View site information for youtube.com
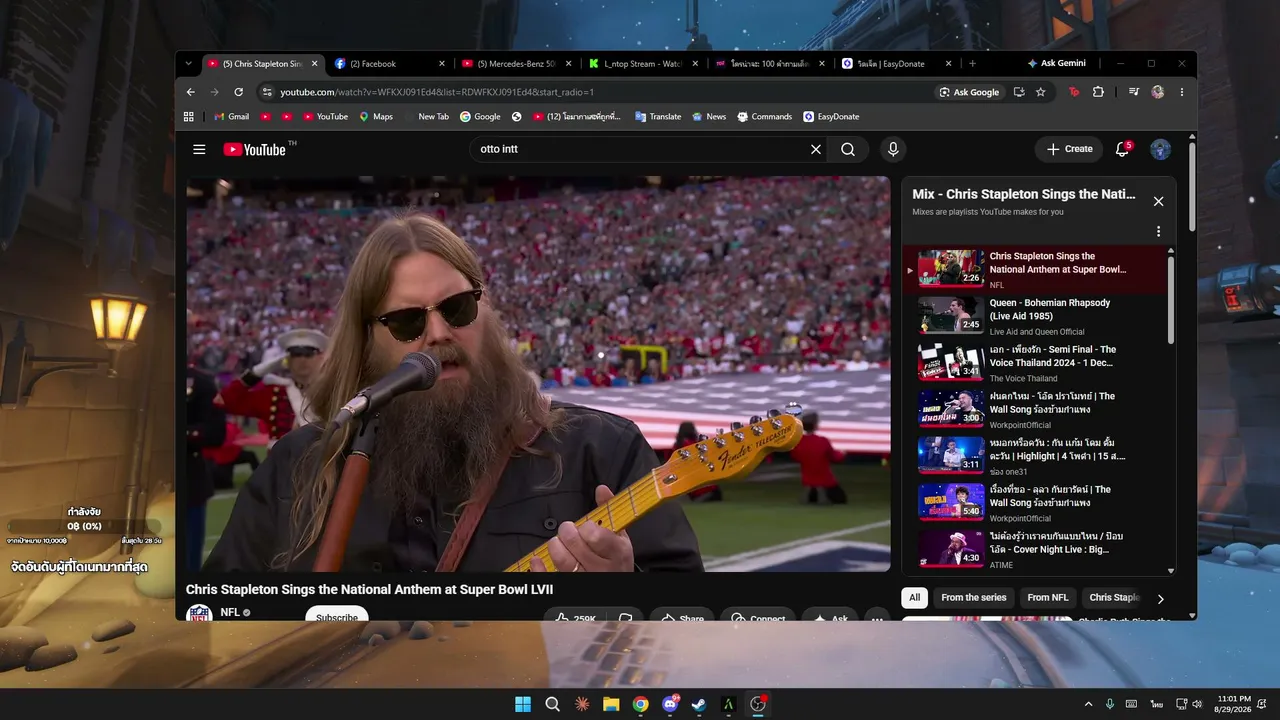Viewport: 1280px width, 720px height. click(x=266, y=92)
